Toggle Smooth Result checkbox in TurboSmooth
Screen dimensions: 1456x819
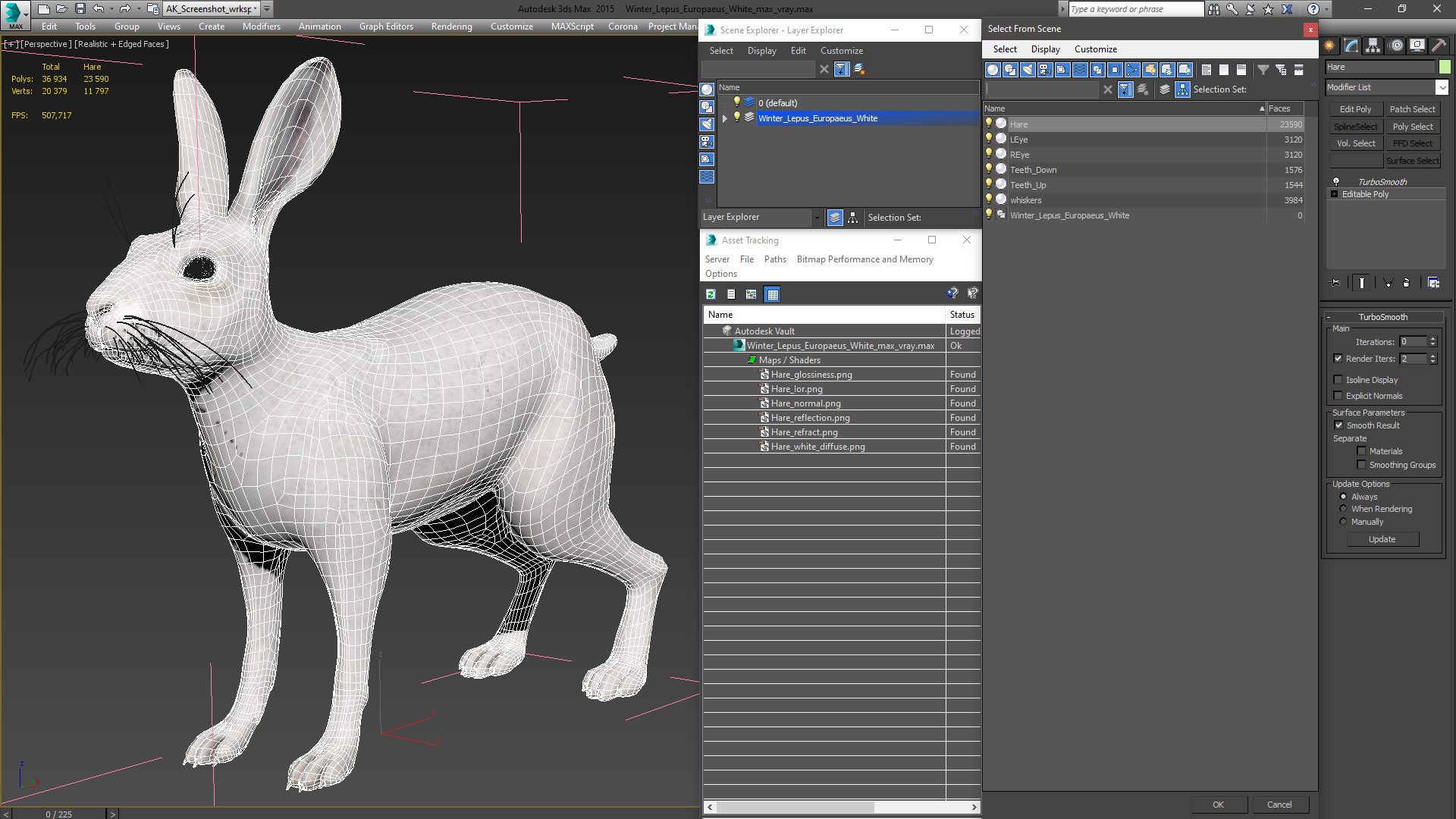pos(1339,425)
